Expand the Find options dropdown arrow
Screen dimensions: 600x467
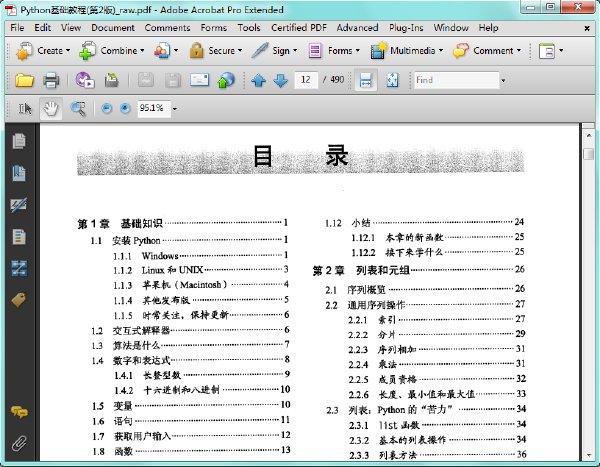coord(503,80)
